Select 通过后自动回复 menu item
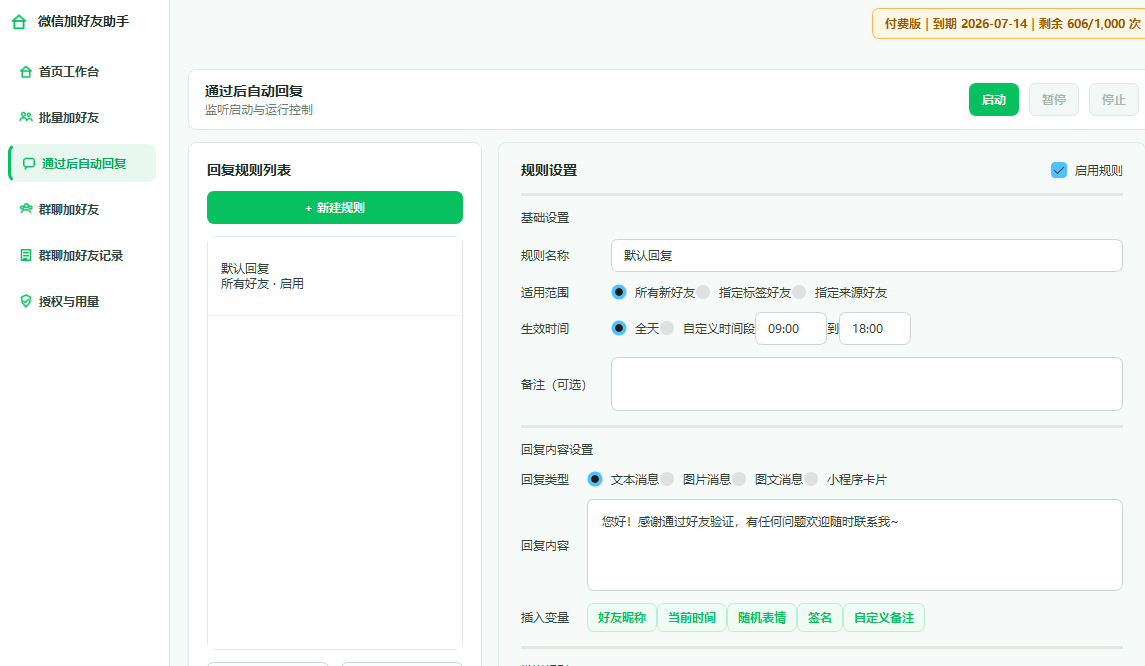The height and width of the screenshot is (666, 1145). point(82,163)
